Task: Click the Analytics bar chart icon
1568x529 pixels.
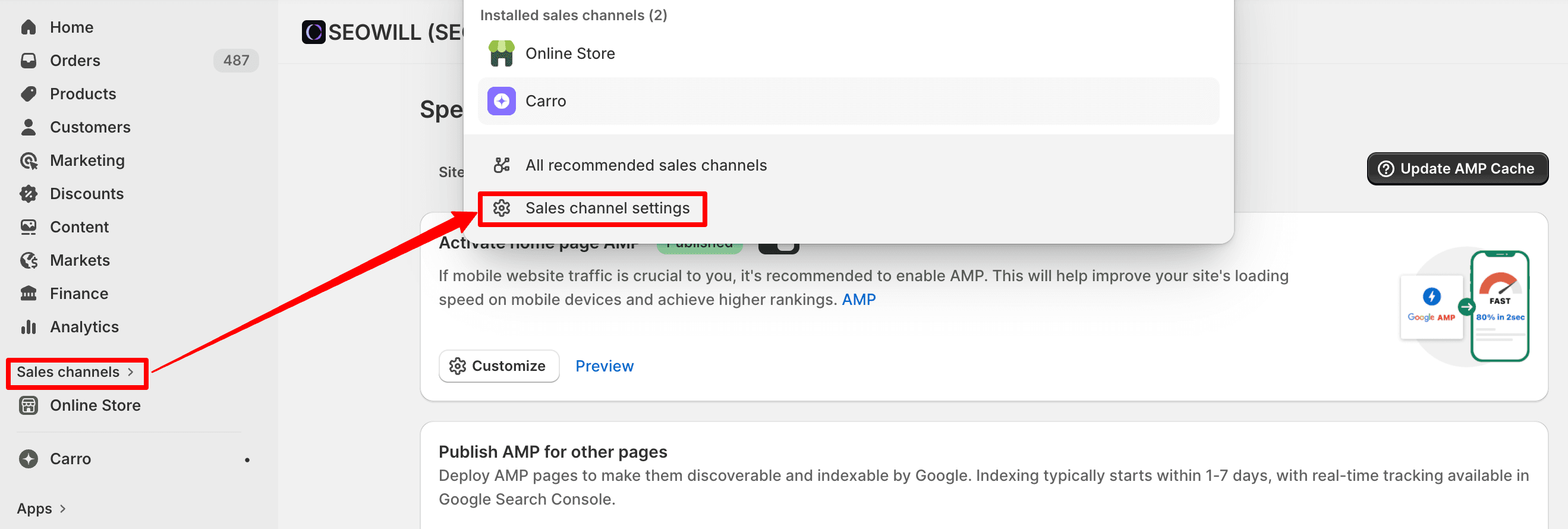Action: click(x=29, y=327)
